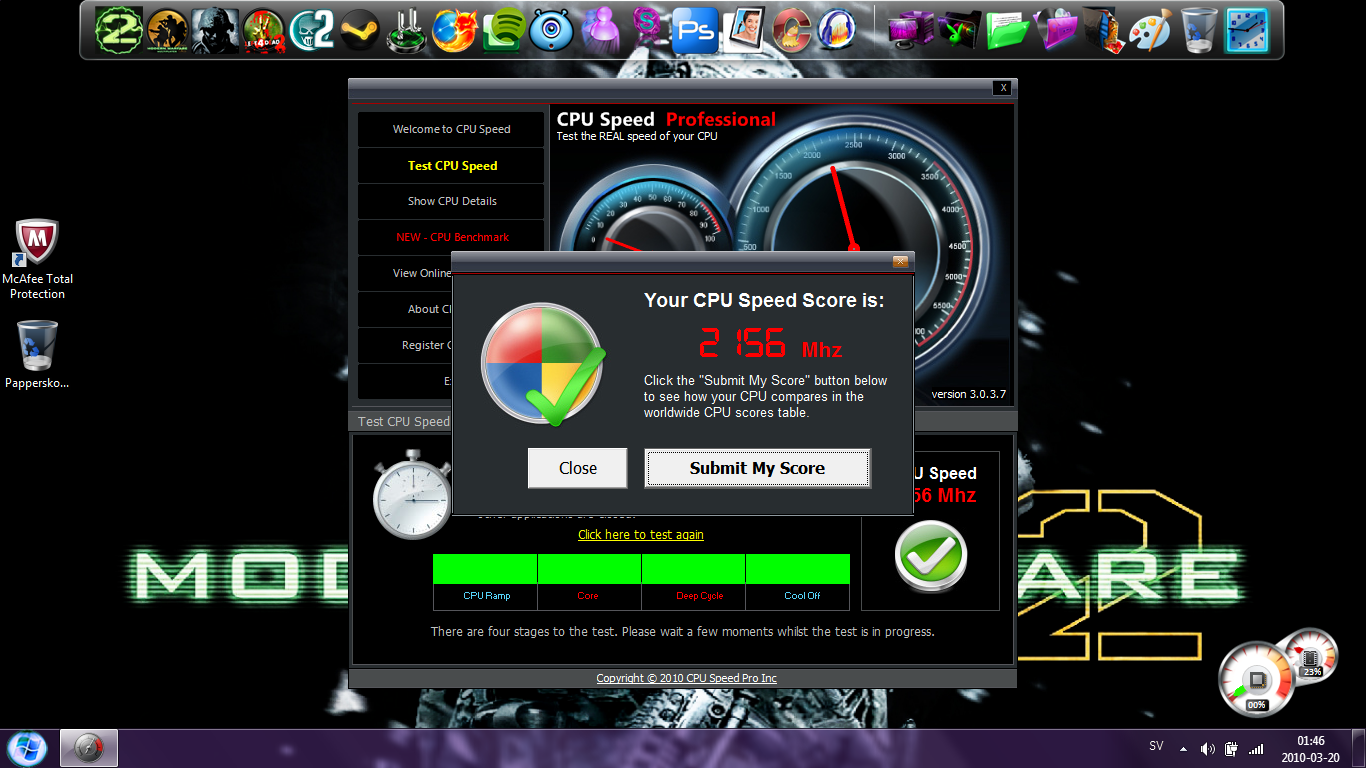Image resolution: width=1366 pixels, height=768 pixels.
Task: Click the green CPU Ramp progress segment
Action: pyautogui.click(x=486, y=569)
